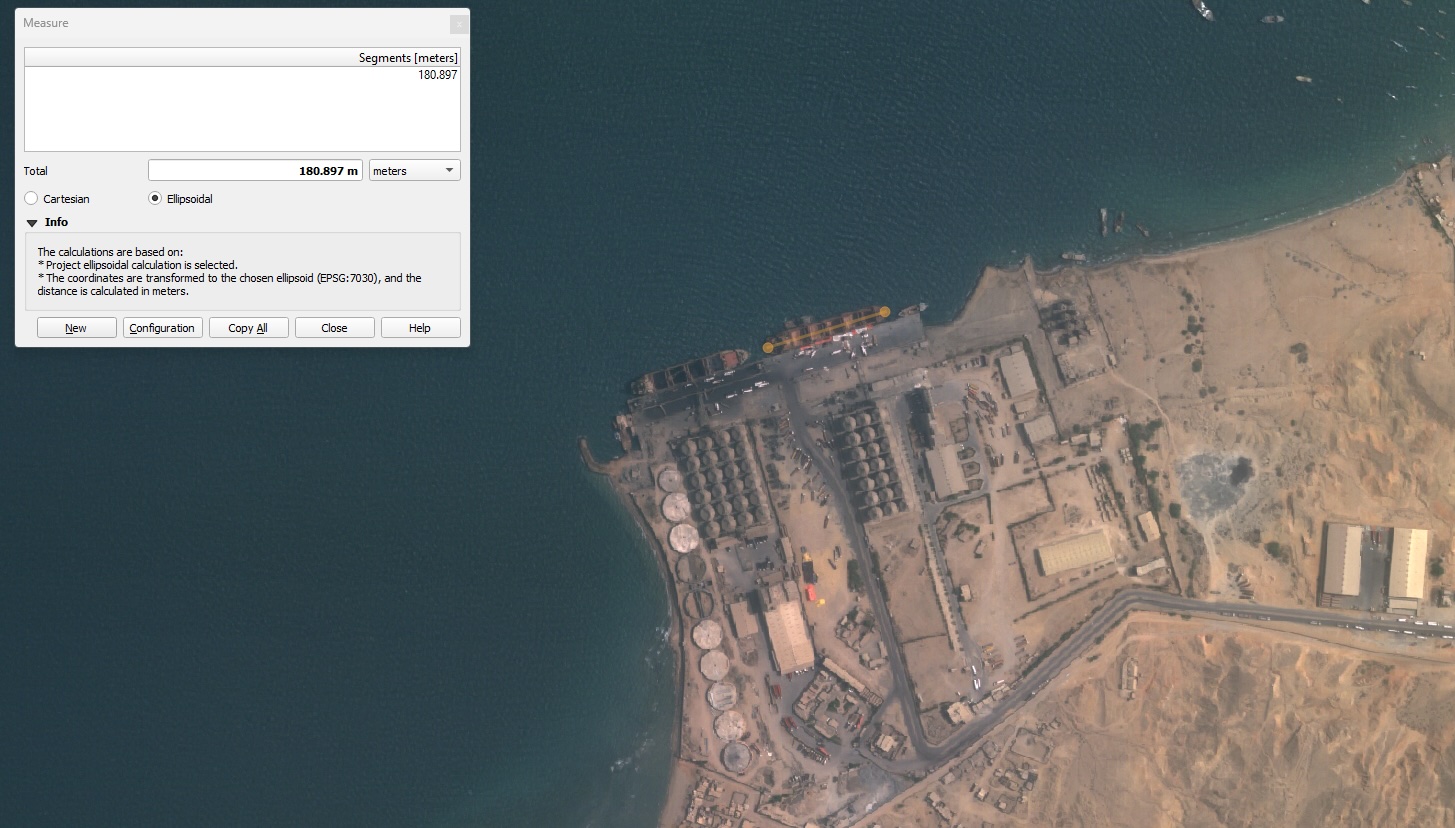Viewport: 1455px width, 828px height.
Task: Select the Cartesian radio button
Action: point(31,199)
